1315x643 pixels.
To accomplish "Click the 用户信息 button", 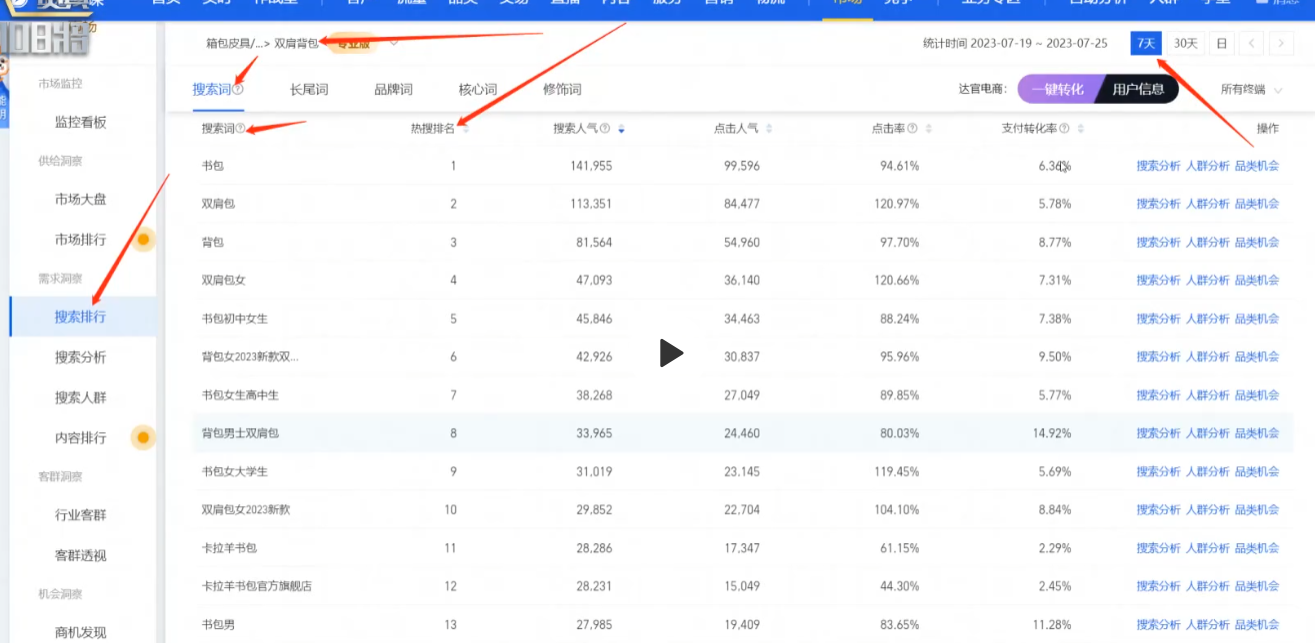I will (x=1138, y=89).
